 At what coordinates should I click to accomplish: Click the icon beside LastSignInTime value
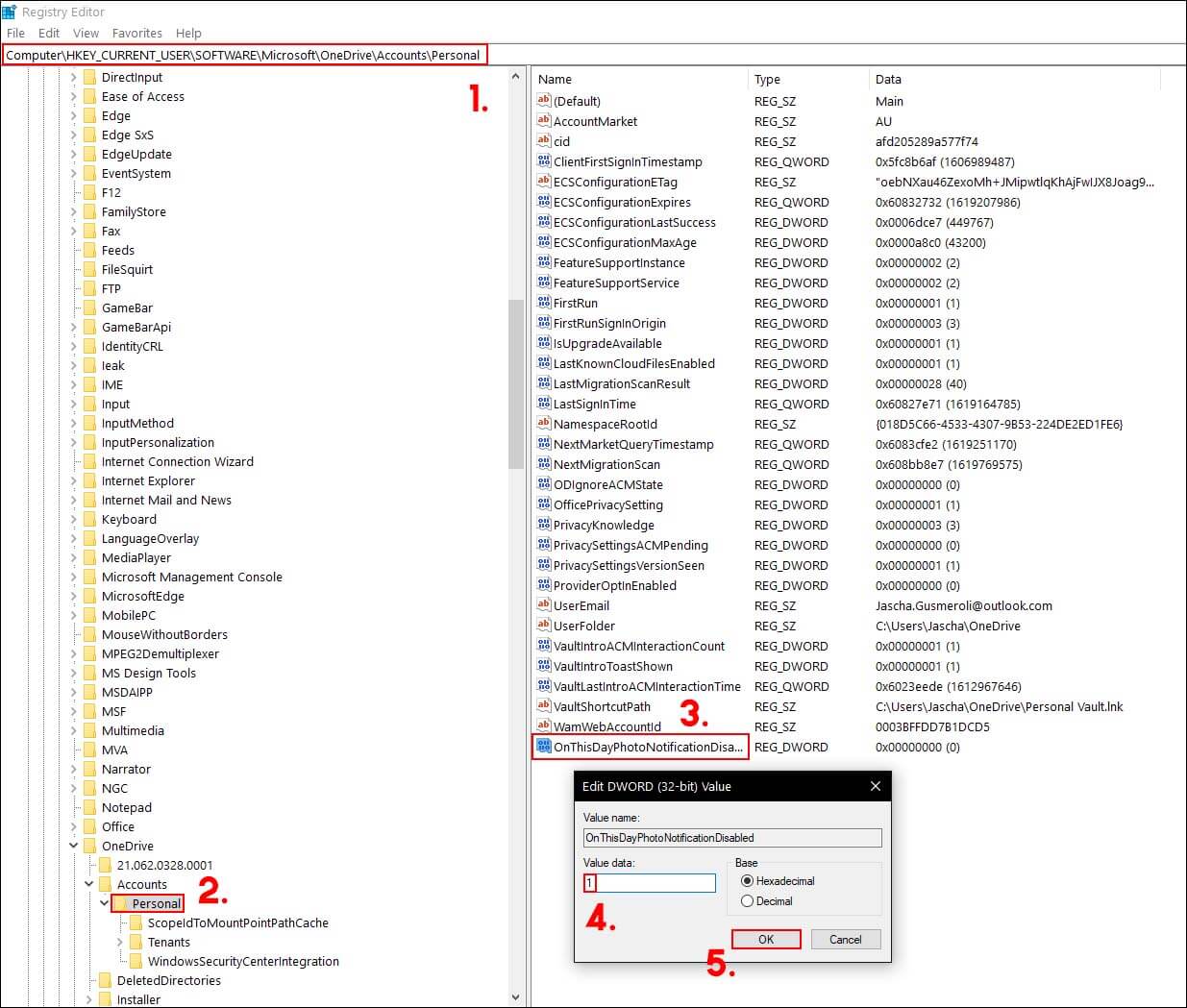pos(544,404)
